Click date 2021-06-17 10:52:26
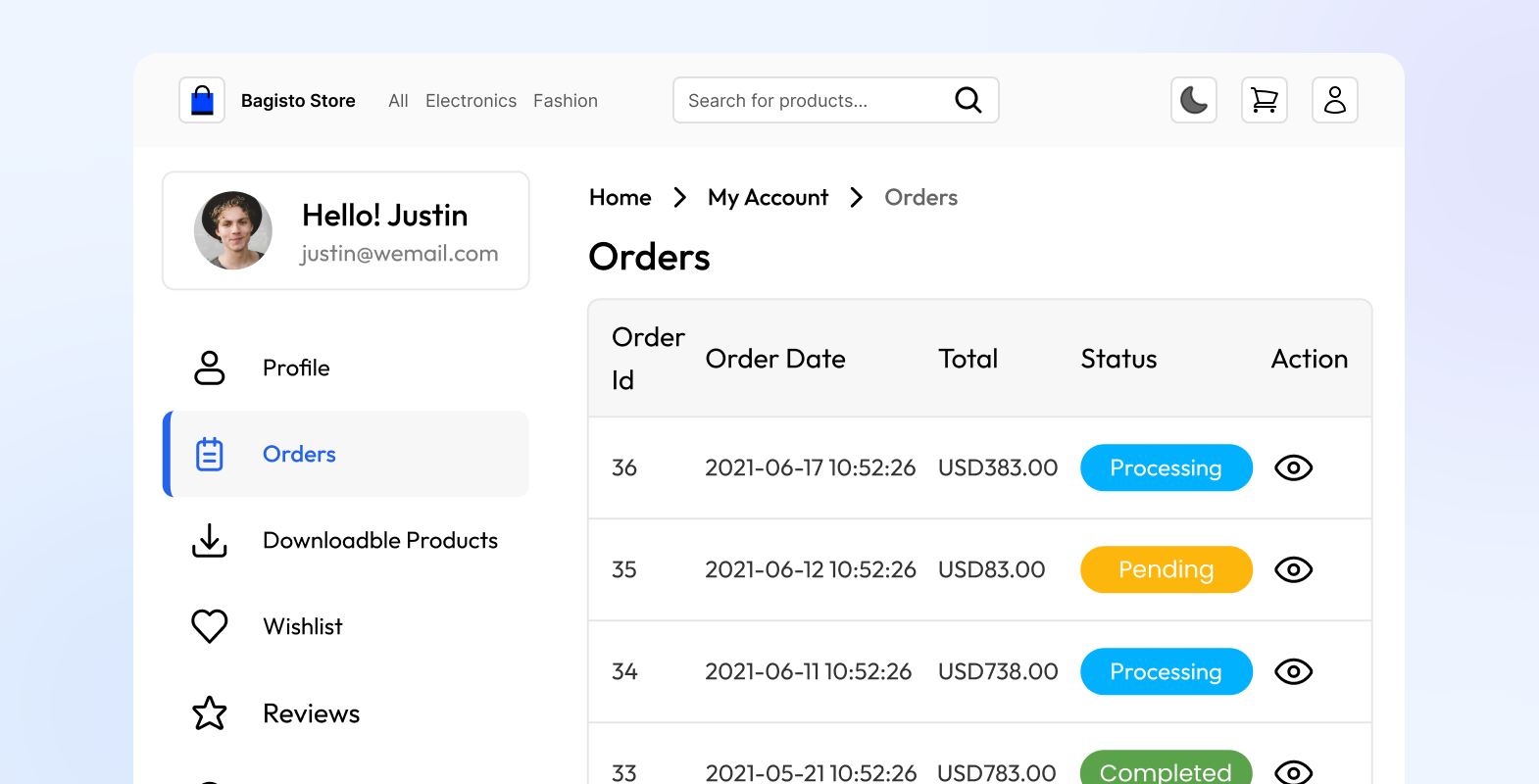 coord(811,467)
